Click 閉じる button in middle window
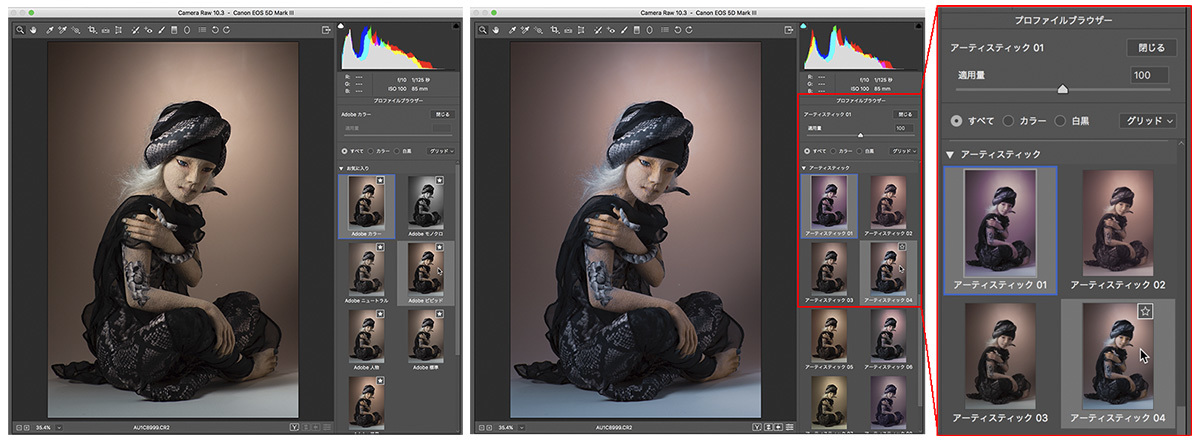This screenshot has height=441, width=1200. click(905, 114)
